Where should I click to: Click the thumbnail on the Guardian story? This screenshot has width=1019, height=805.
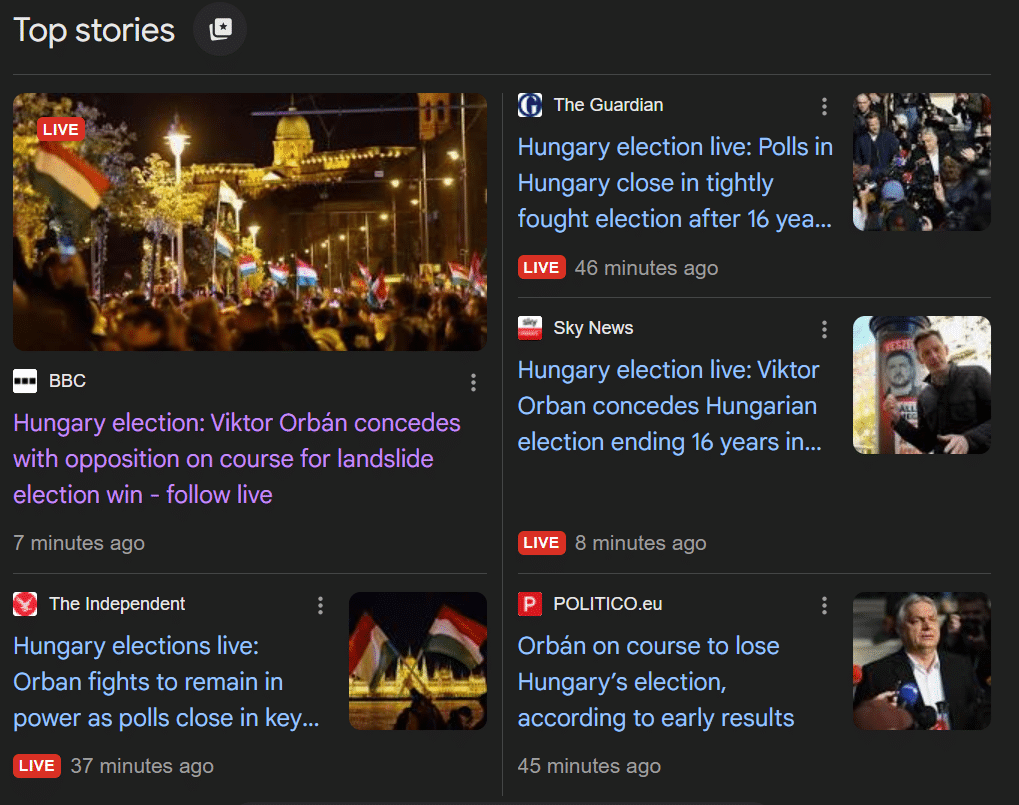tap(921, 162)
